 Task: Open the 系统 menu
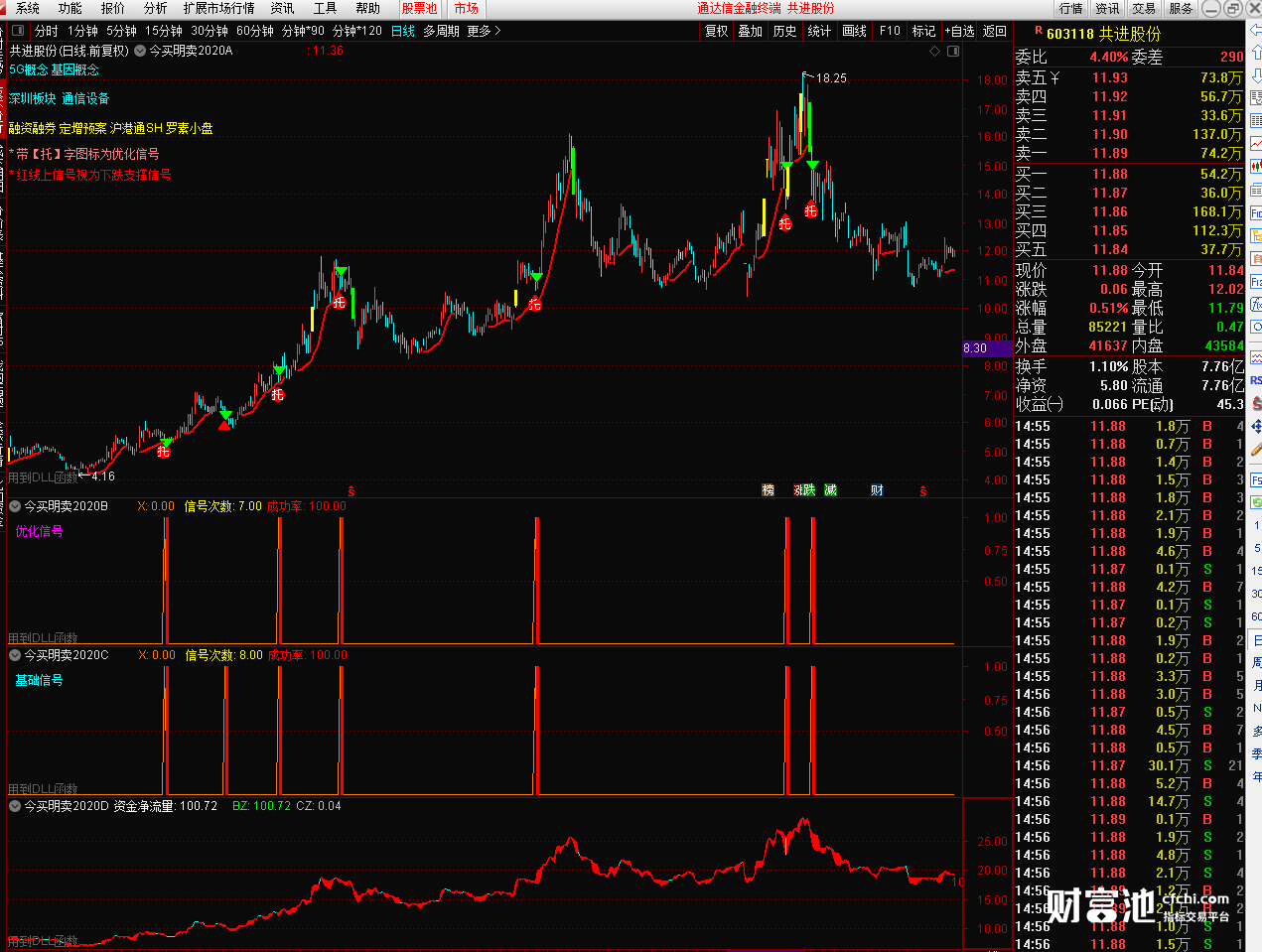[28, 8]
